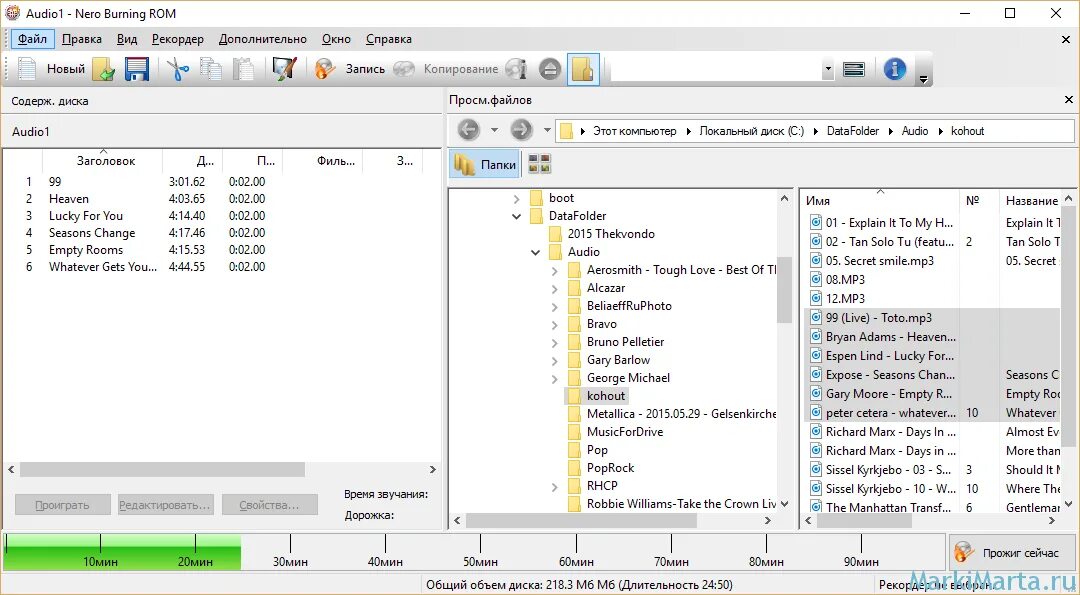The image size is (1080, 595).
Task: Click the Copy pages toolbar icon
Action: pyautogui.click(x=211, y=69)
